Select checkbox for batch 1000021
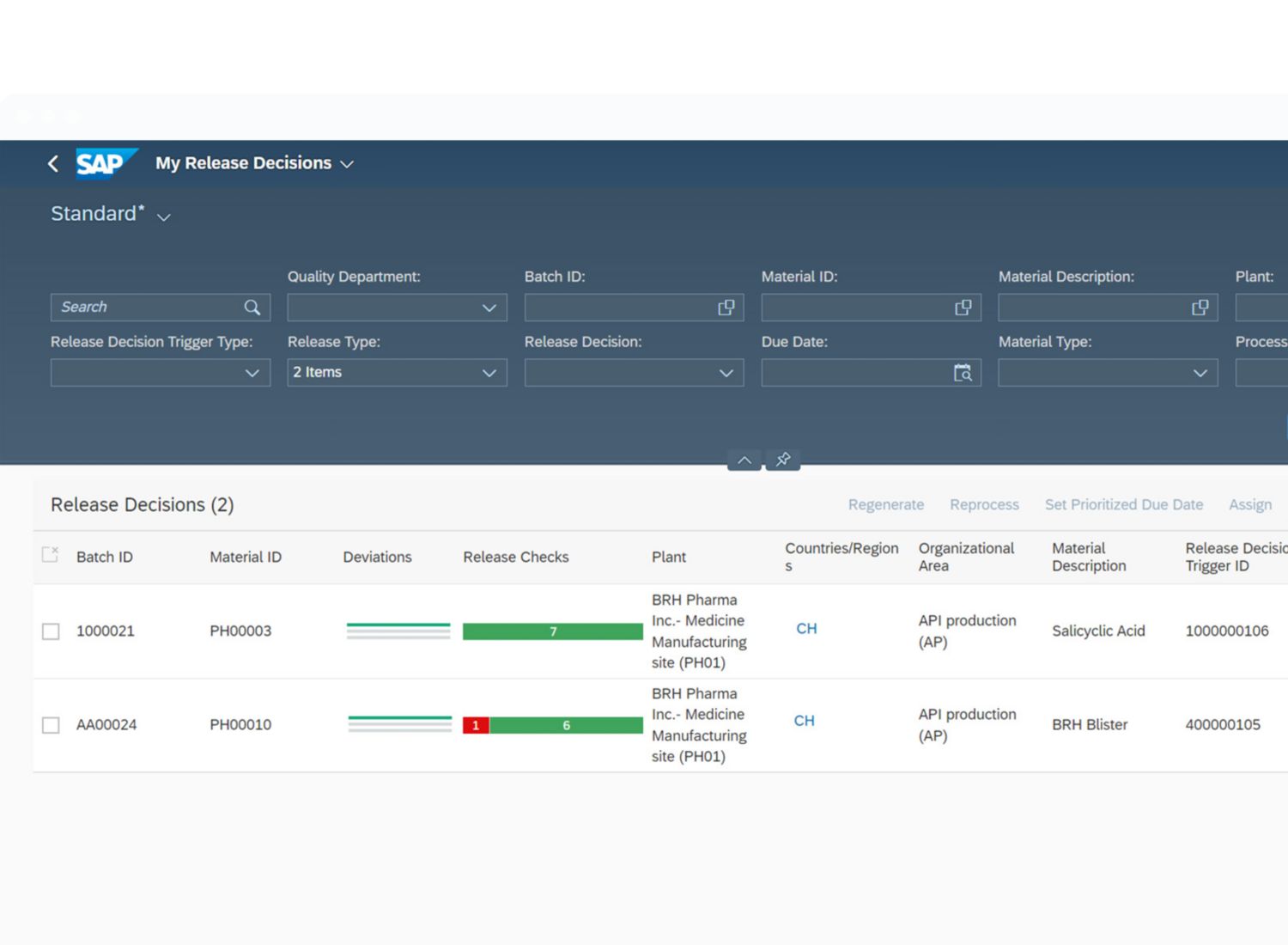The width and height of the screenshot is (1288, 945). point(52,631)
